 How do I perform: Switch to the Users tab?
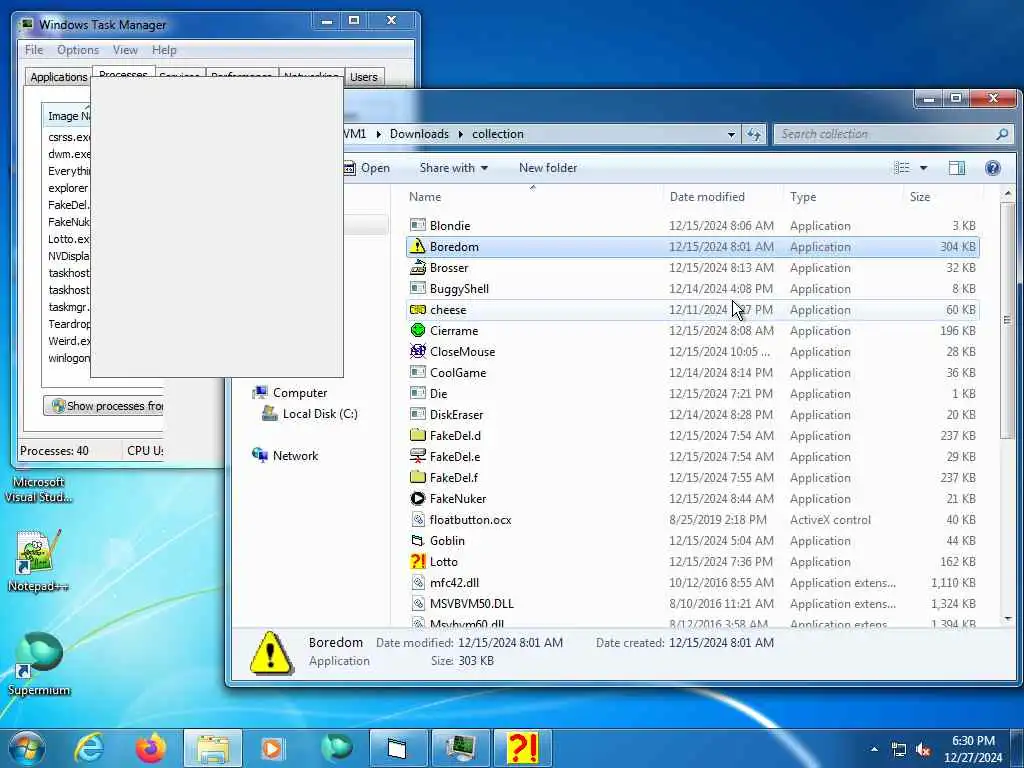[x=364, y=76]
